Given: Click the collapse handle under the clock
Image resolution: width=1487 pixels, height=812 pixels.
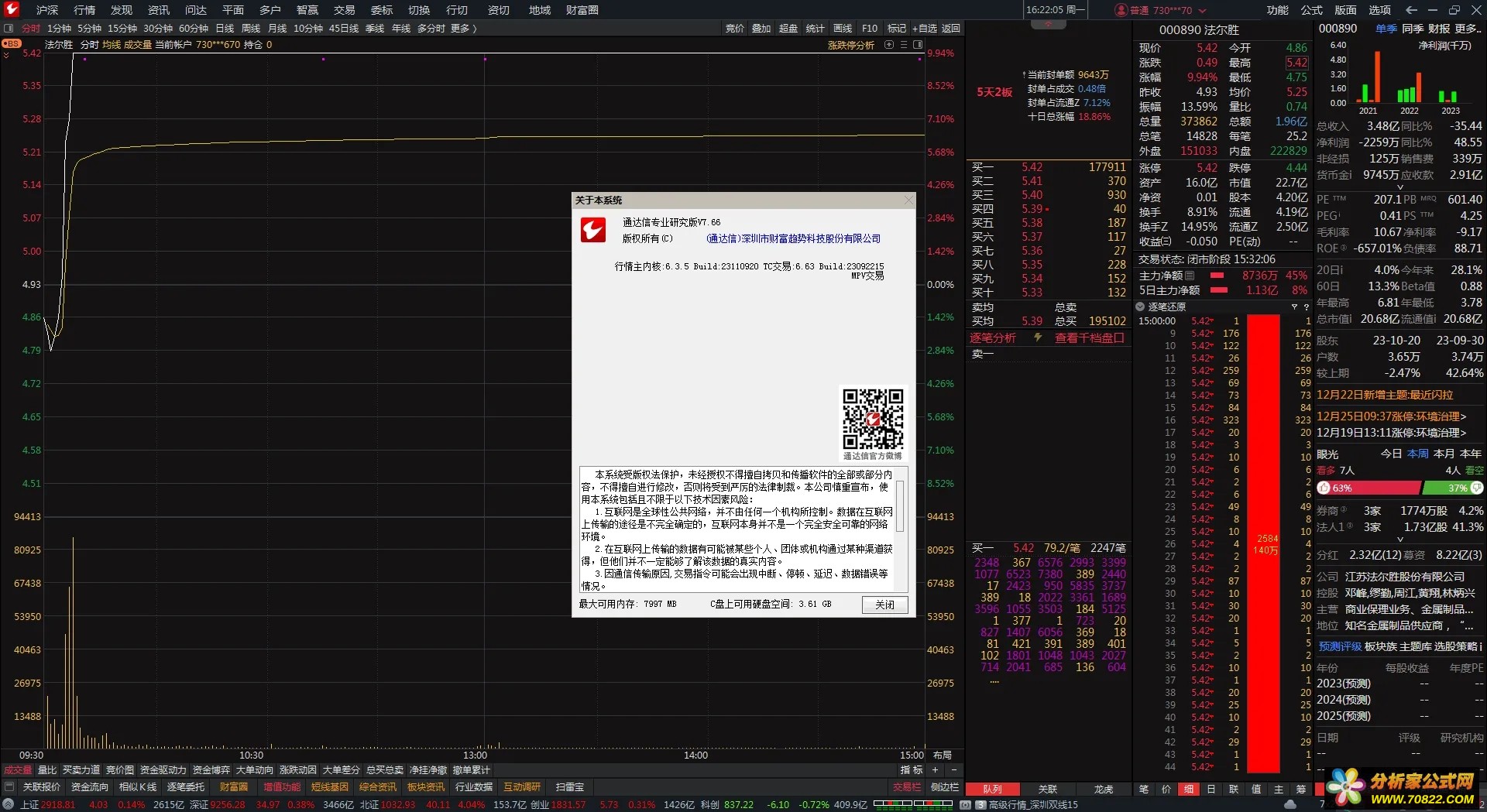Looking at the screenshot, I should point(1049,24).
